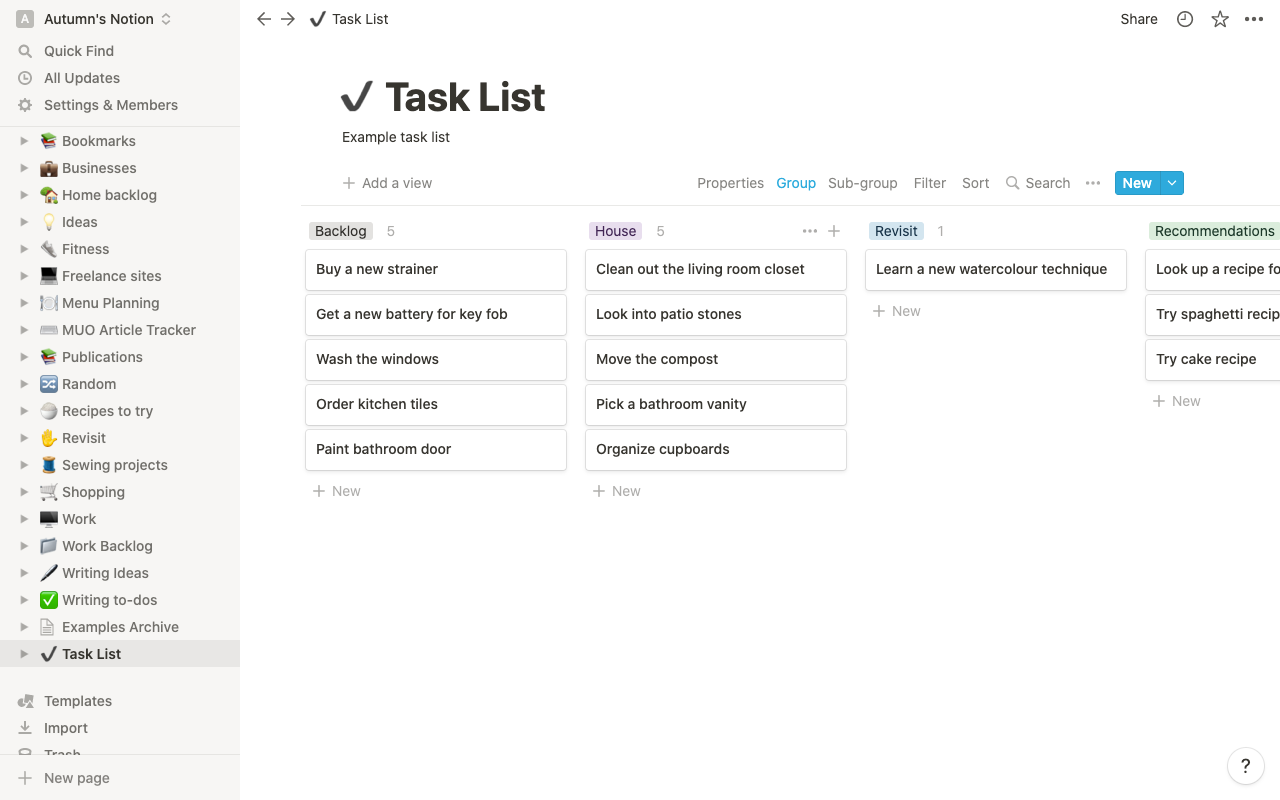Viewport: 1280px width, 800px height.
Task: Go back with the left arrow
Action: coord(264,19)
